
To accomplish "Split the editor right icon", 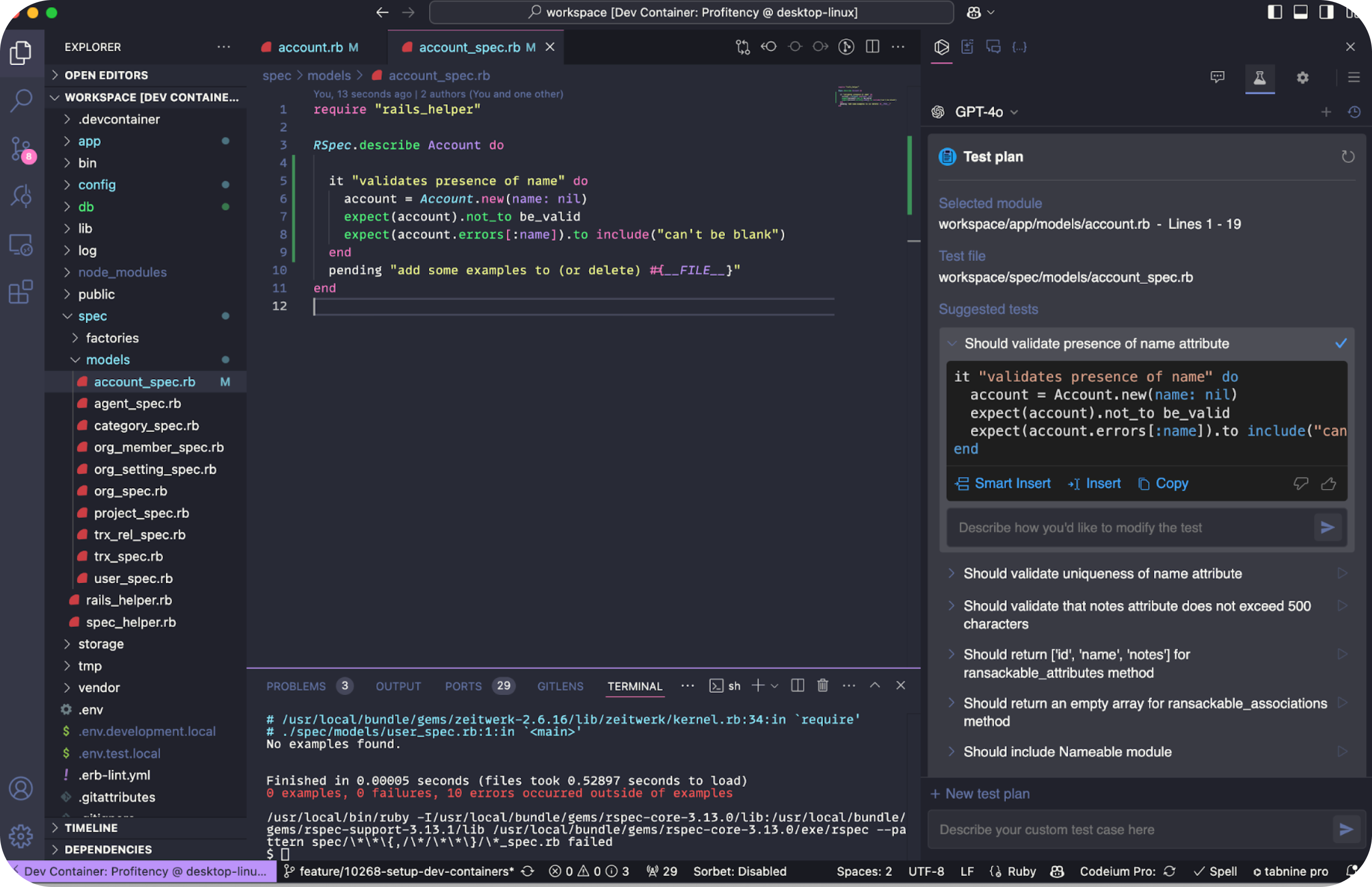I will 872,47.
